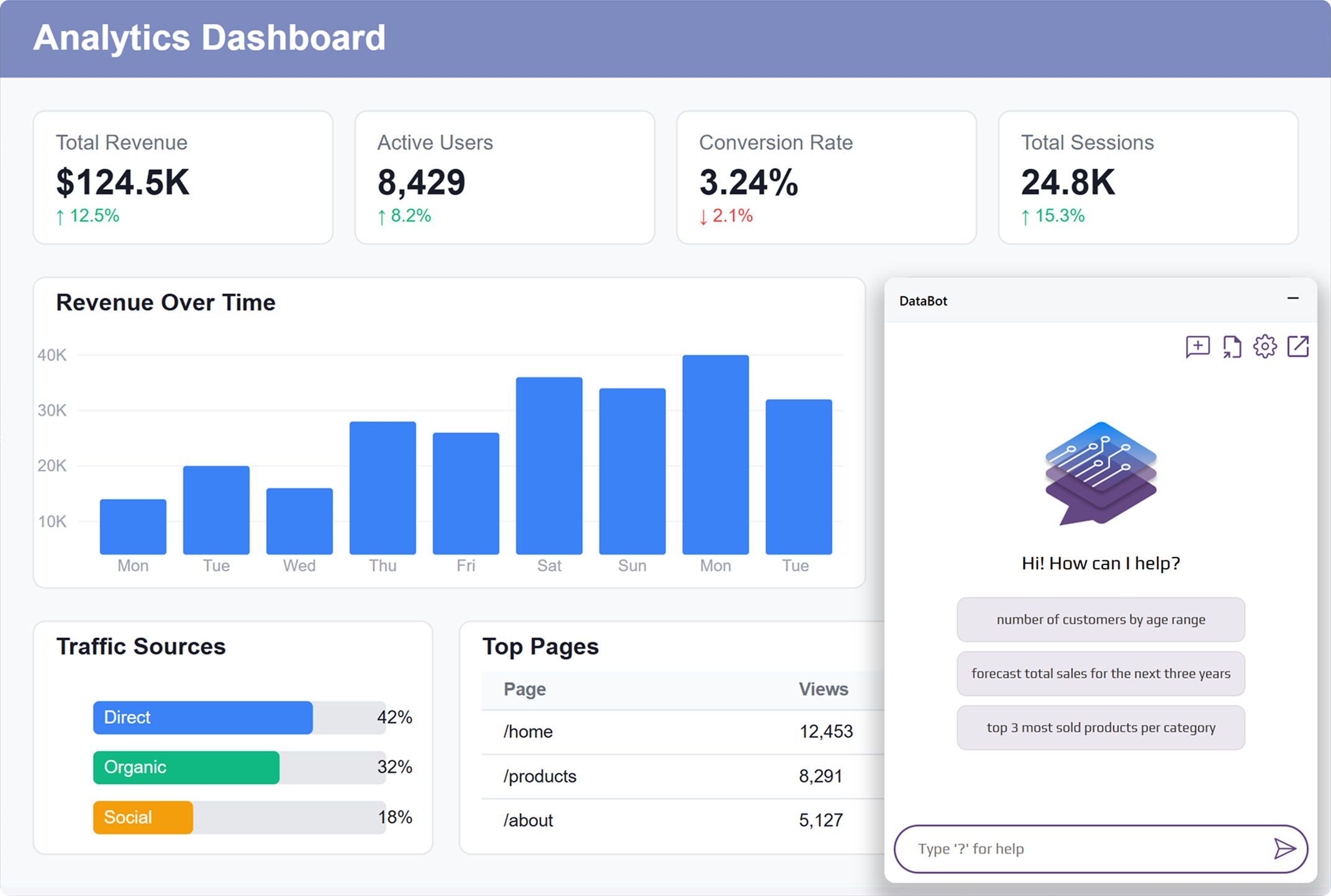Click the green upward arrow on Total Sessions
The image size is (1331, 896).
click(x=1025, y=216)
